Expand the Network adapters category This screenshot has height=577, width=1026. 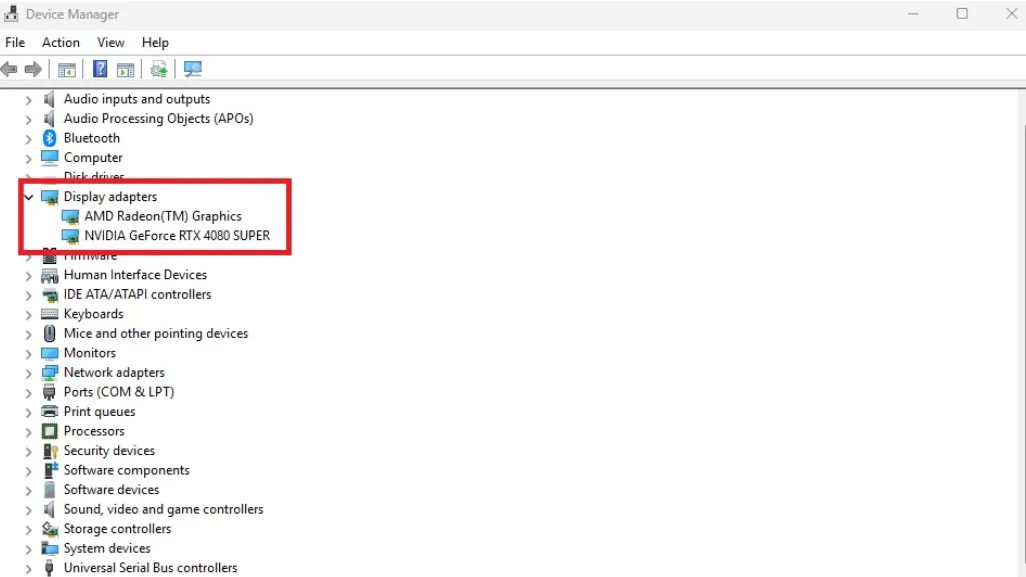coord(28,373)
